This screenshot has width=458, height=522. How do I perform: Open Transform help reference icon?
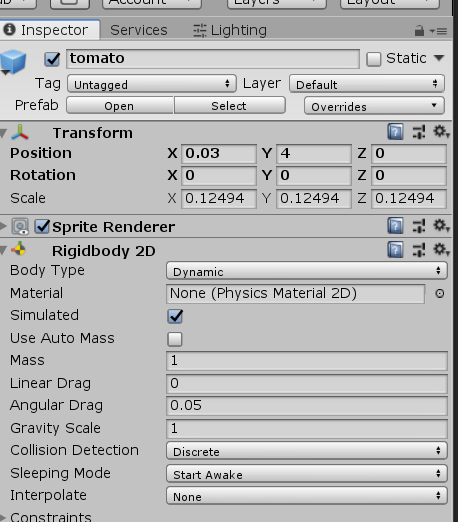395,132
